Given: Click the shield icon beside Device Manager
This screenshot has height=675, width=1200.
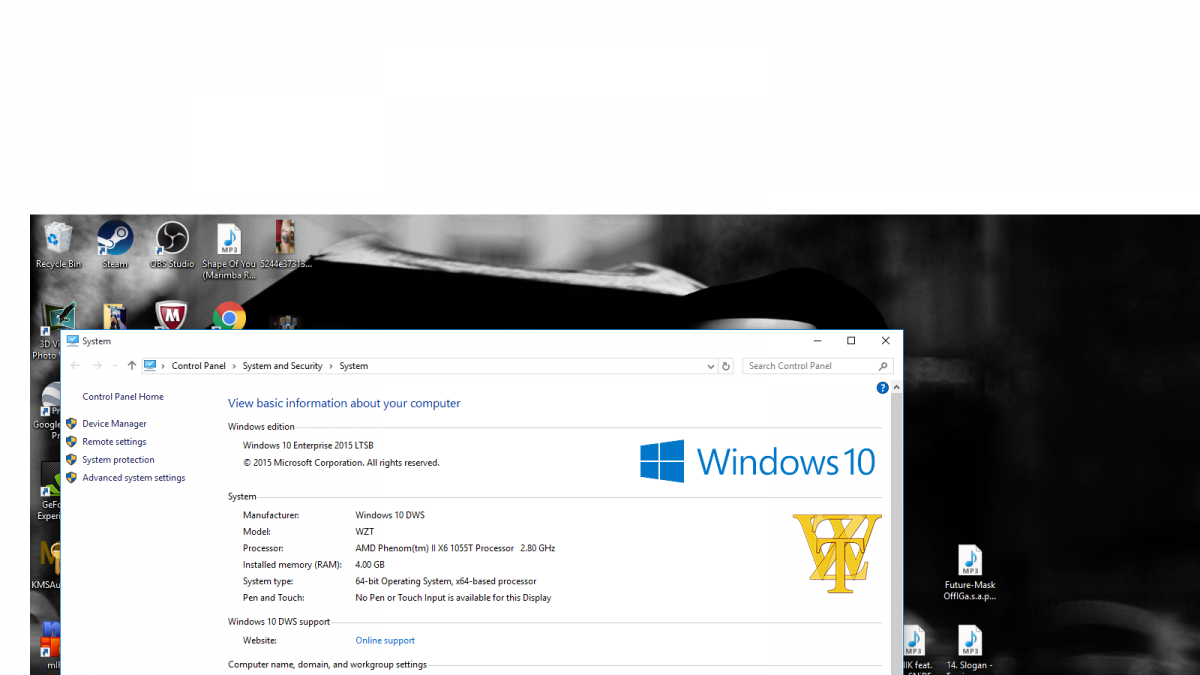Looking at the screenshot, I should point(72,424).
